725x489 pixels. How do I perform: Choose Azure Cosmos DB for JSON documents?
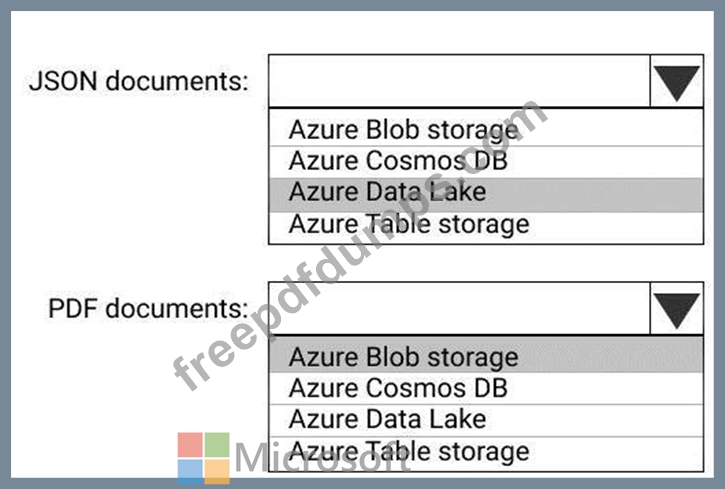pos(486,161)
